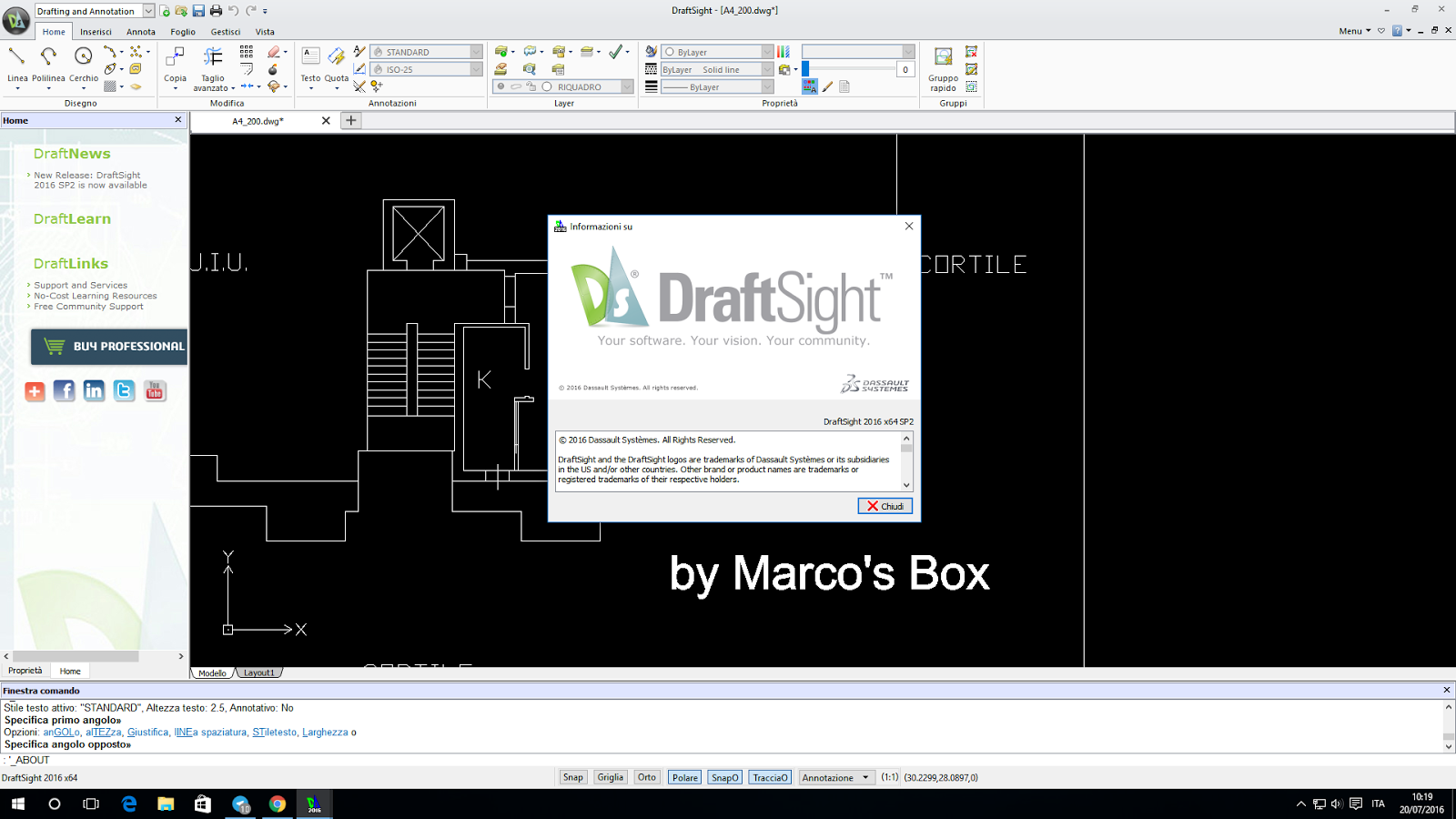Select the Quota dimension tool
The height and width of the screenshot is (819, 1456).
point(336,57)
